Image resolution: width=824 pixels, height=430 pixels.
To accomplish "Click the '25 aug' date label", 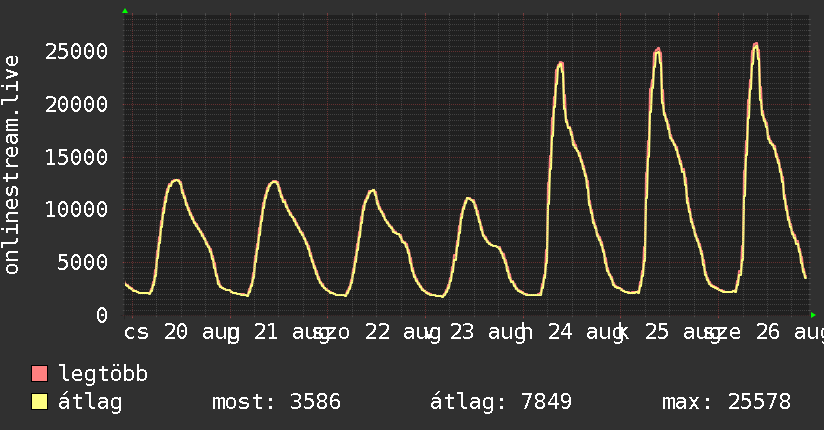I will pos(682,332).
